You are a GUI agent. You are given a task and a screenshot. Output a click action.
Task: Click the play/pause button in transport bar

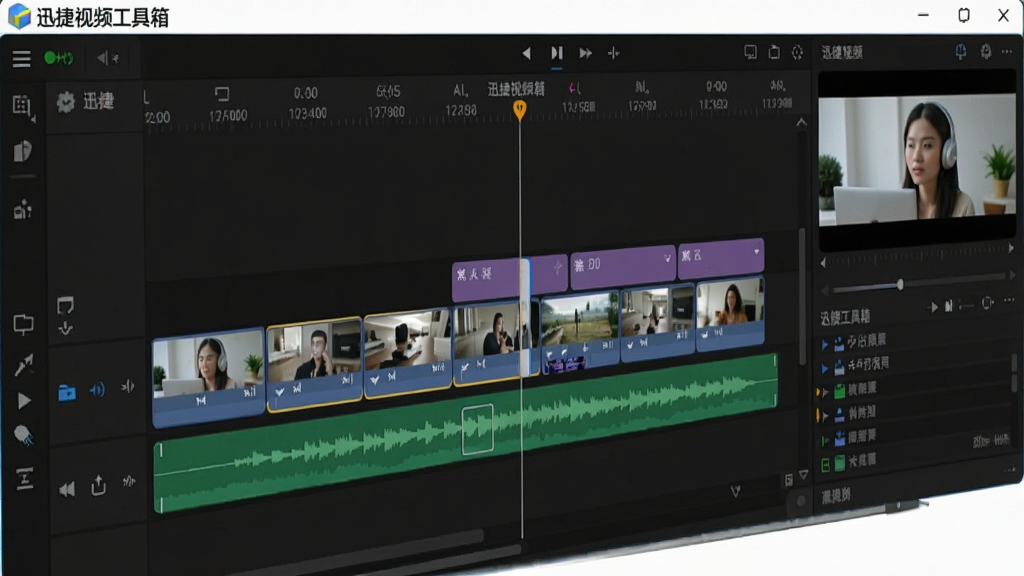pyautogui.click(x=556, y=53)
